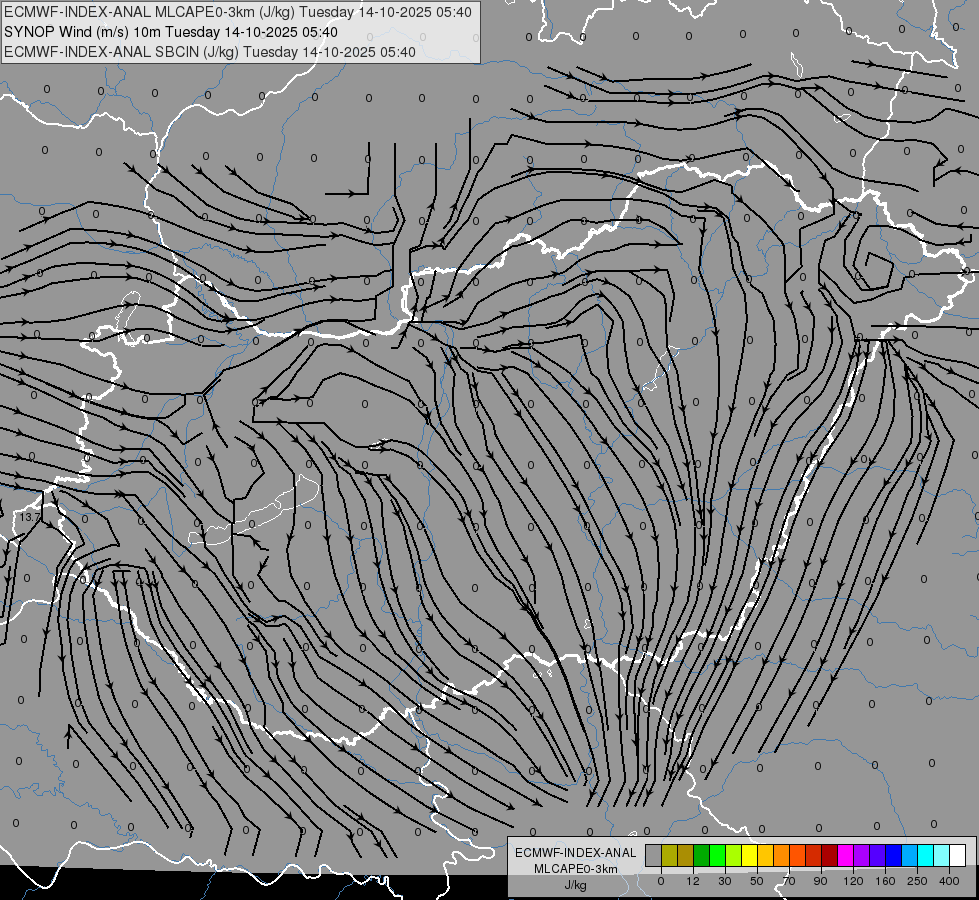
Task: Select the medium red legend swatch
Action: point(814,855)
